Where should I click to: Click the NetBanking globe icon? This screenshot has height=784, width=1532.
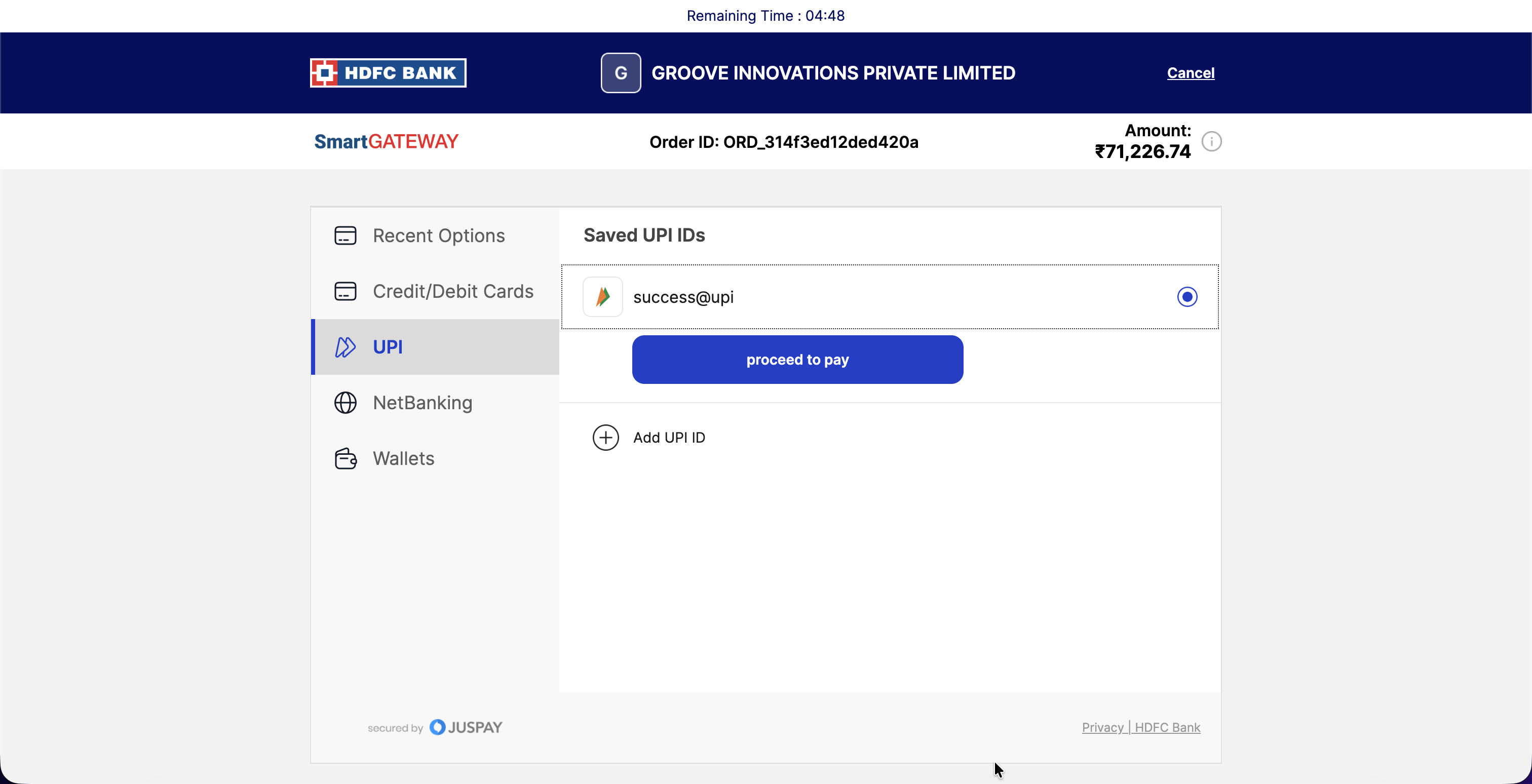click(345, 403)
